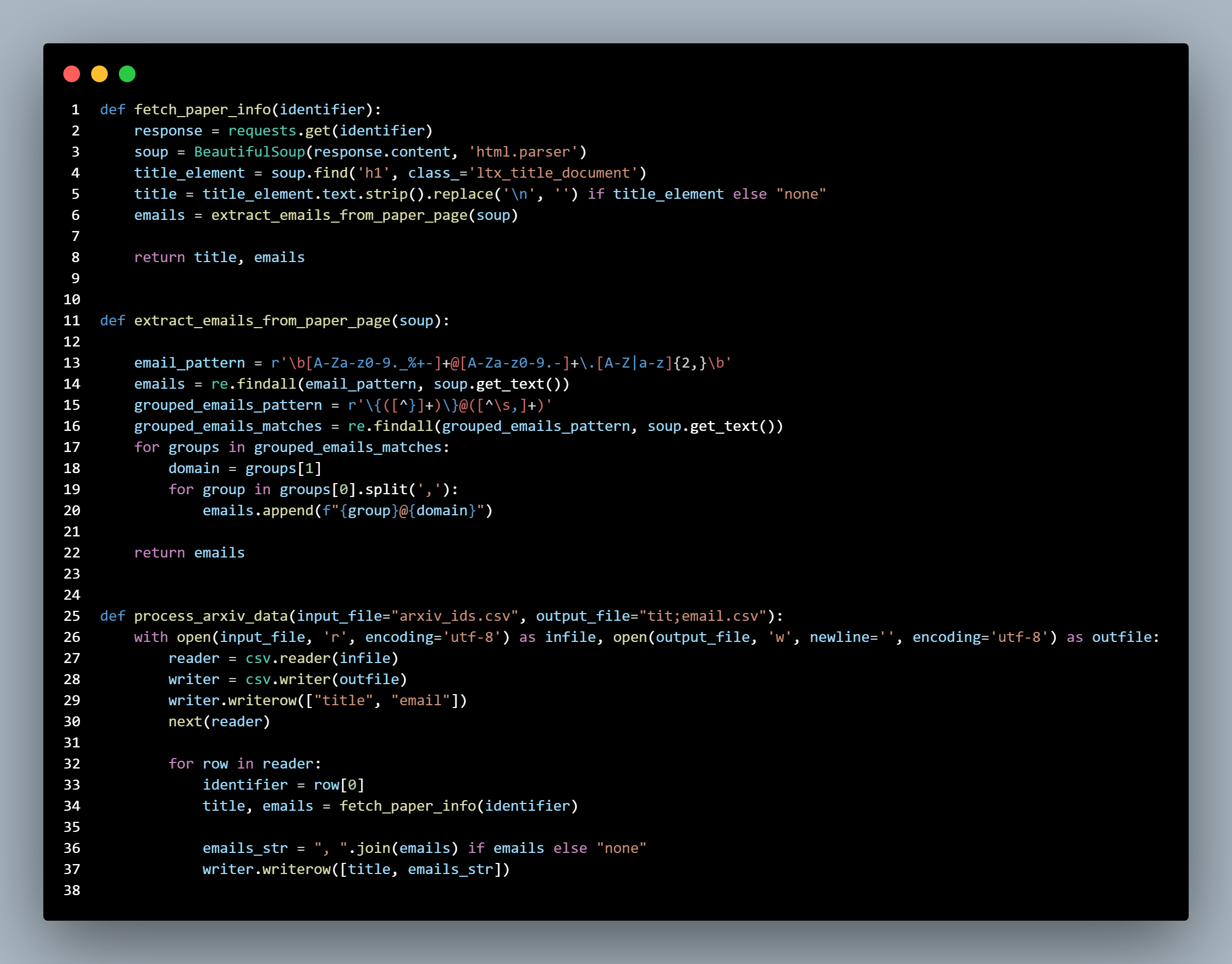The width and height of the screenshot is (1232, 964).
Task: Click 'process_arxiv_data' on line 25
Action: pos(211,616)
